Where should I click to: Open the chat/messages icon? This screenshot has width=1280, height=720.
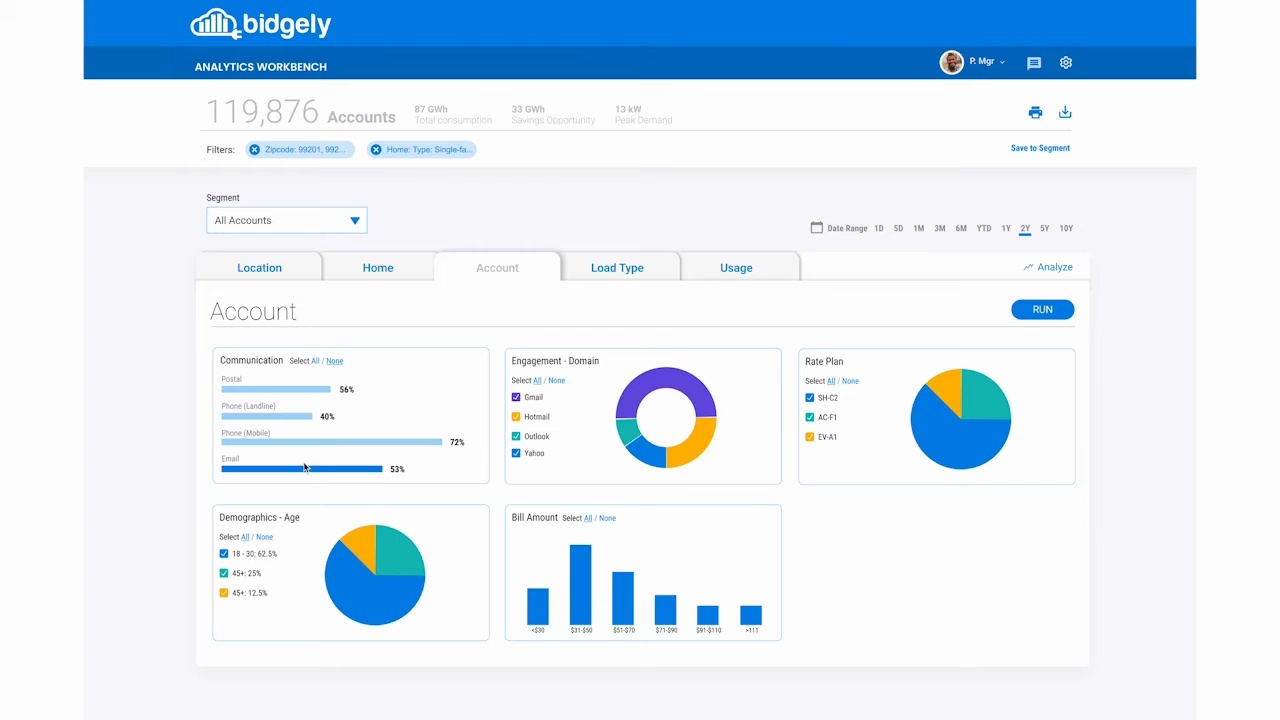pyautogui.click(x=1034, y=63)
